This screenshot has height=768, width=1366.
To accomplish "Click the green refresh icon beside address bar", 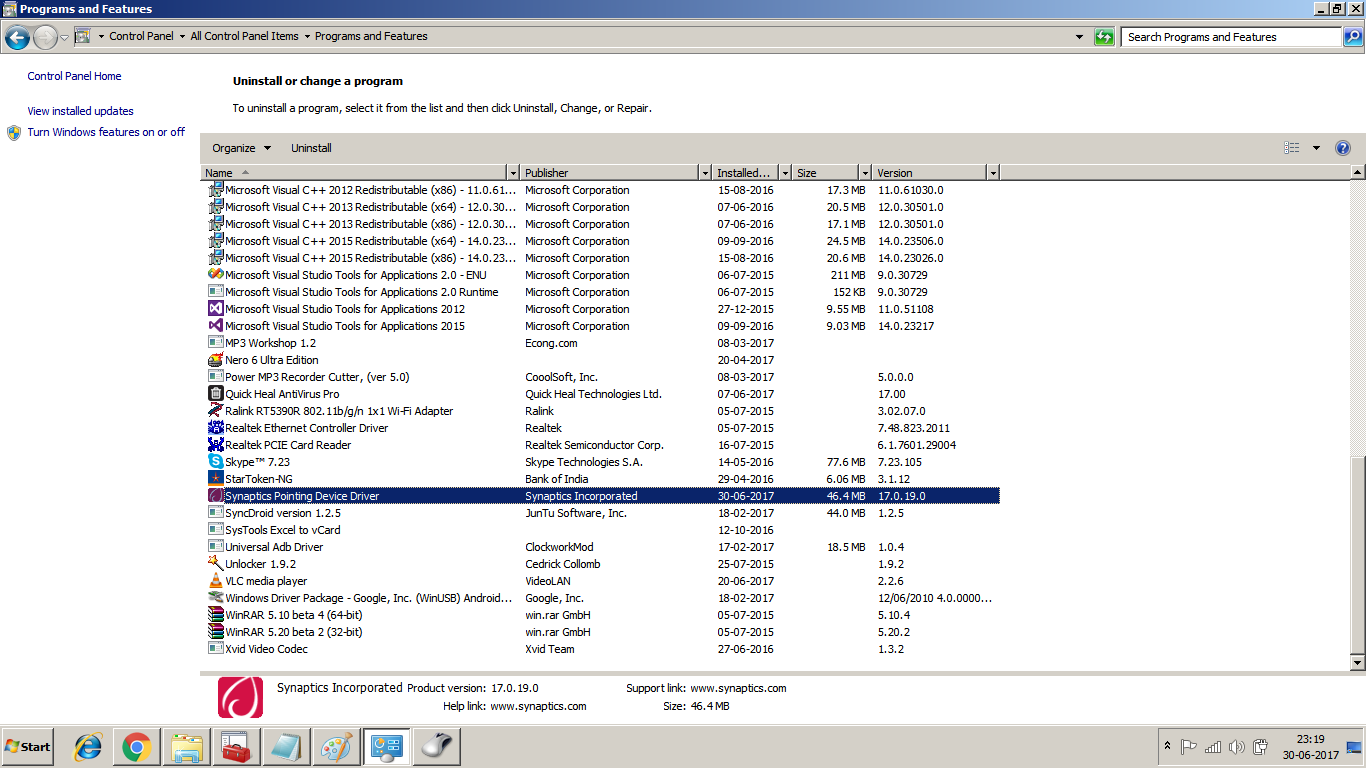I will coord(1104,37).
